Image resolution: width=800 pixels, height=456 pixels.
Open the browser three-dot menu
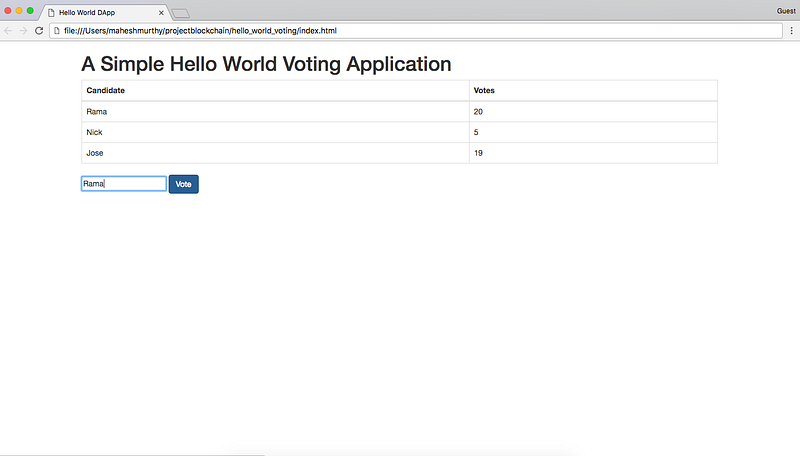click(791, 31)
